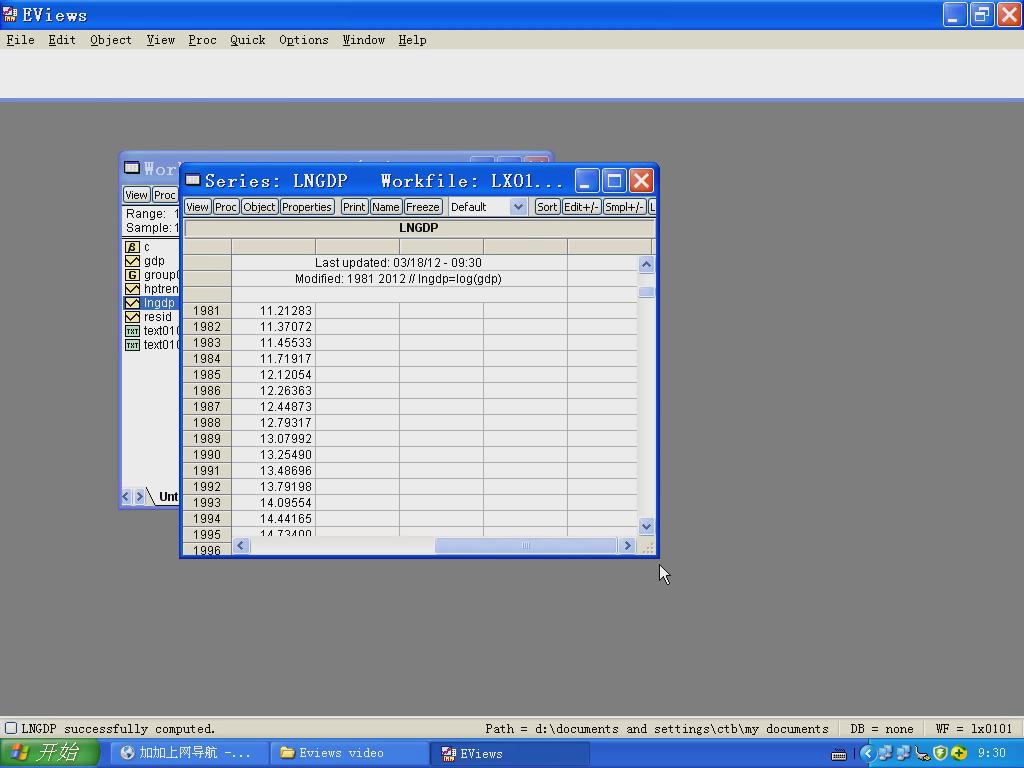Image resolution: width=1024 pixels, height=768 pixels.
Task: Select gdp series icon in workfile
Action: [132, 261]
